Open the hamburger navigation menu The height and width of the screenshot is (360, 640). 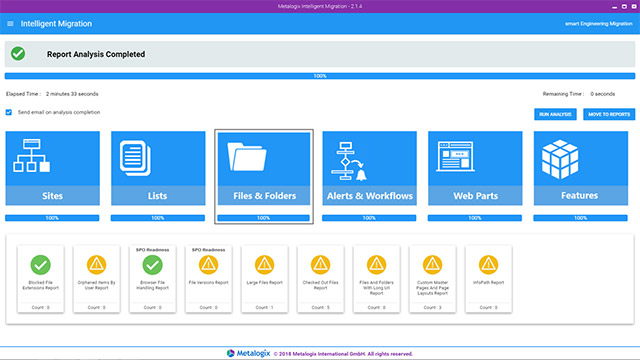(10, 24)
